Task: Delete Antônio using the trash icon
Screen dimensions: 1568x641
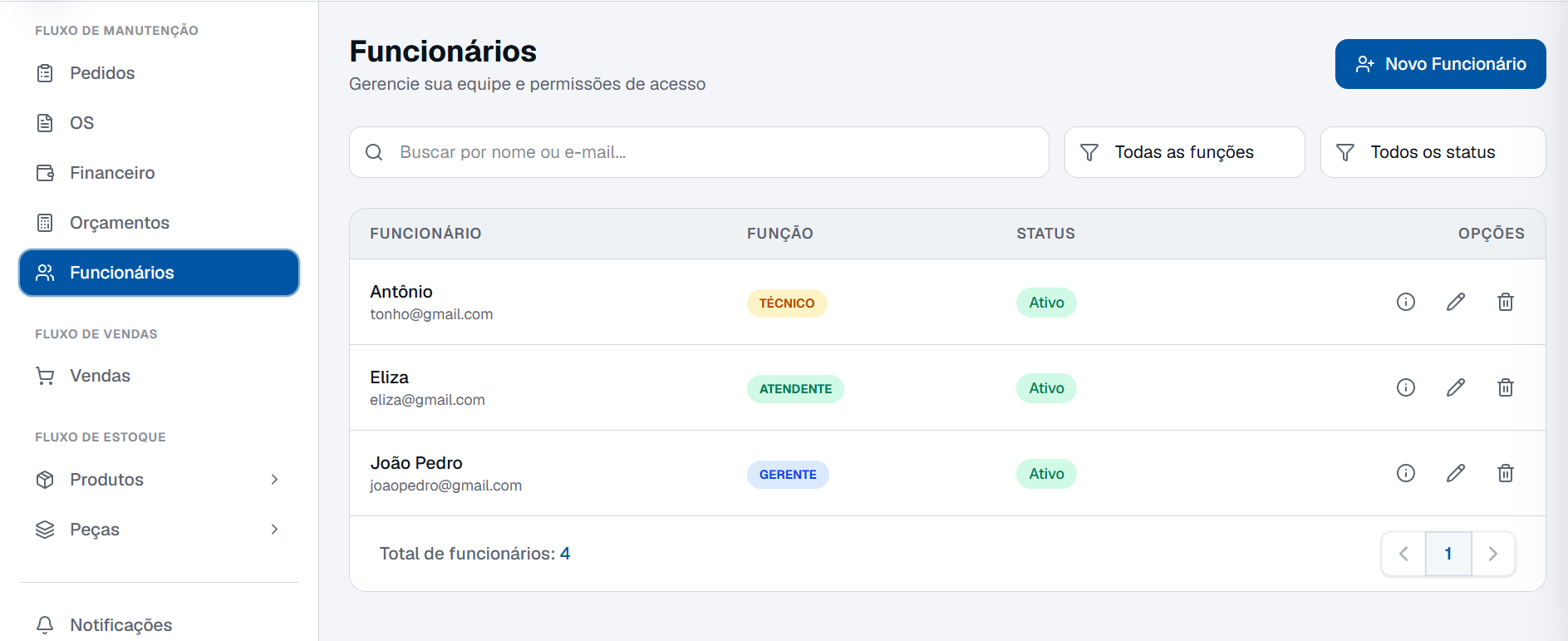Action: pos(1505,302)
